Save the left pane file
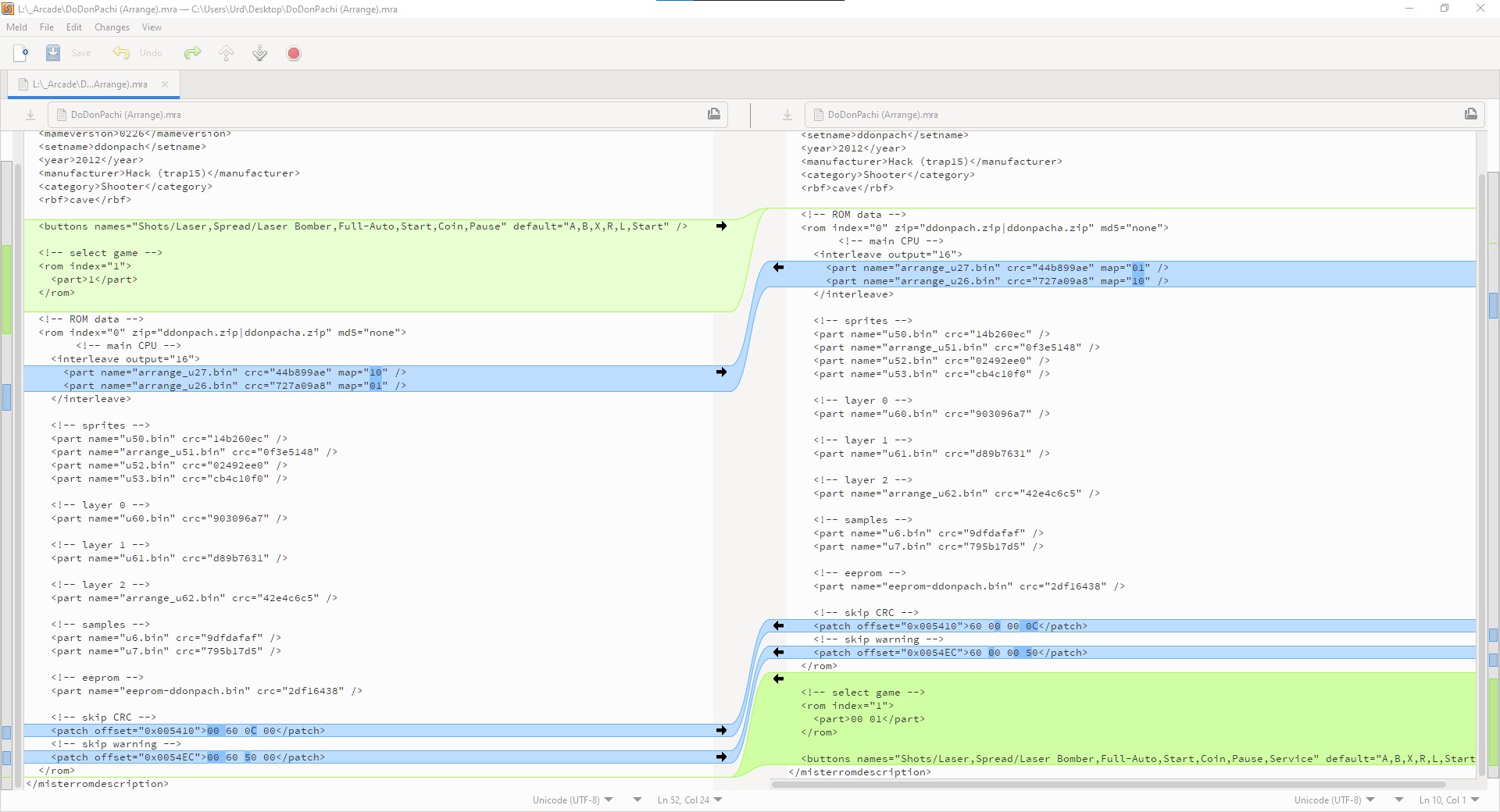Screen dimensions: 1500x812 pos(714,114)
